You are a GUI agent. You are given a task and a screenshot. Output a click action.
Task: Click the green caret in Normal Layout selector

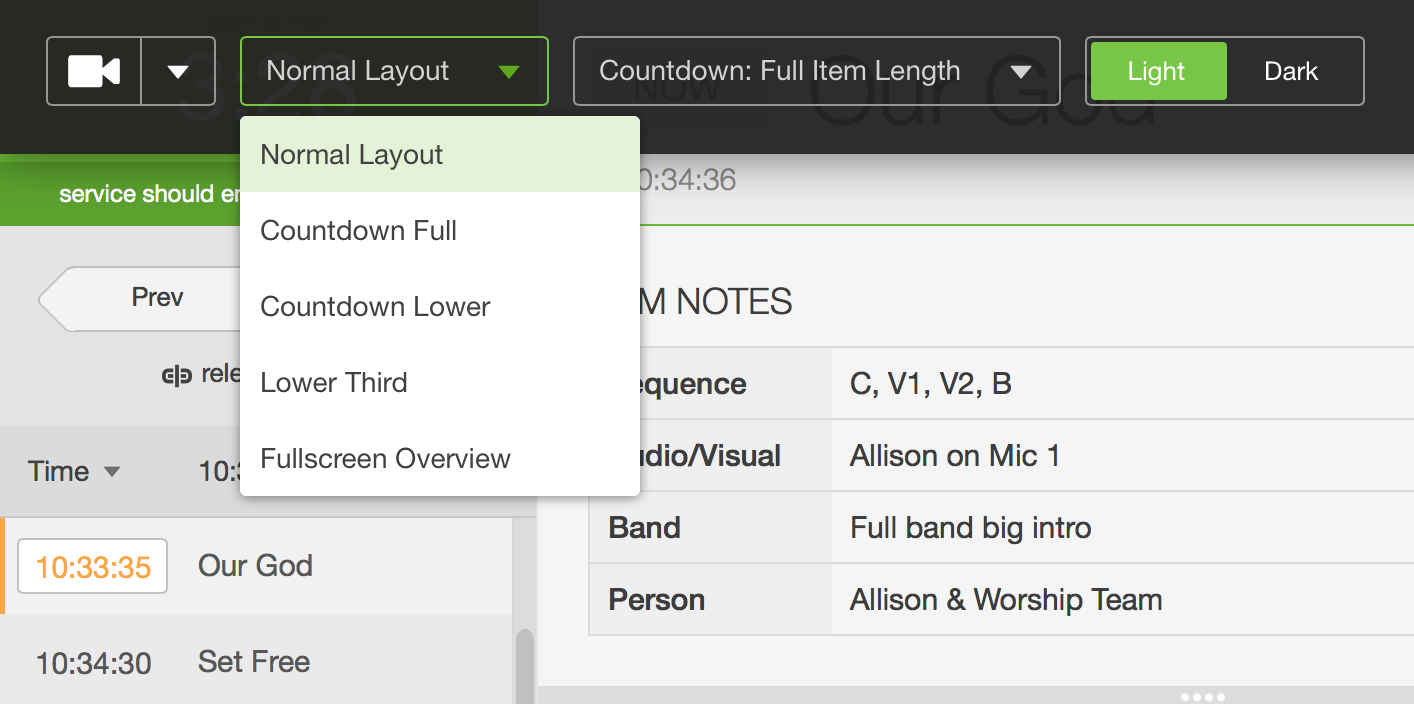(x=510, y=70)
